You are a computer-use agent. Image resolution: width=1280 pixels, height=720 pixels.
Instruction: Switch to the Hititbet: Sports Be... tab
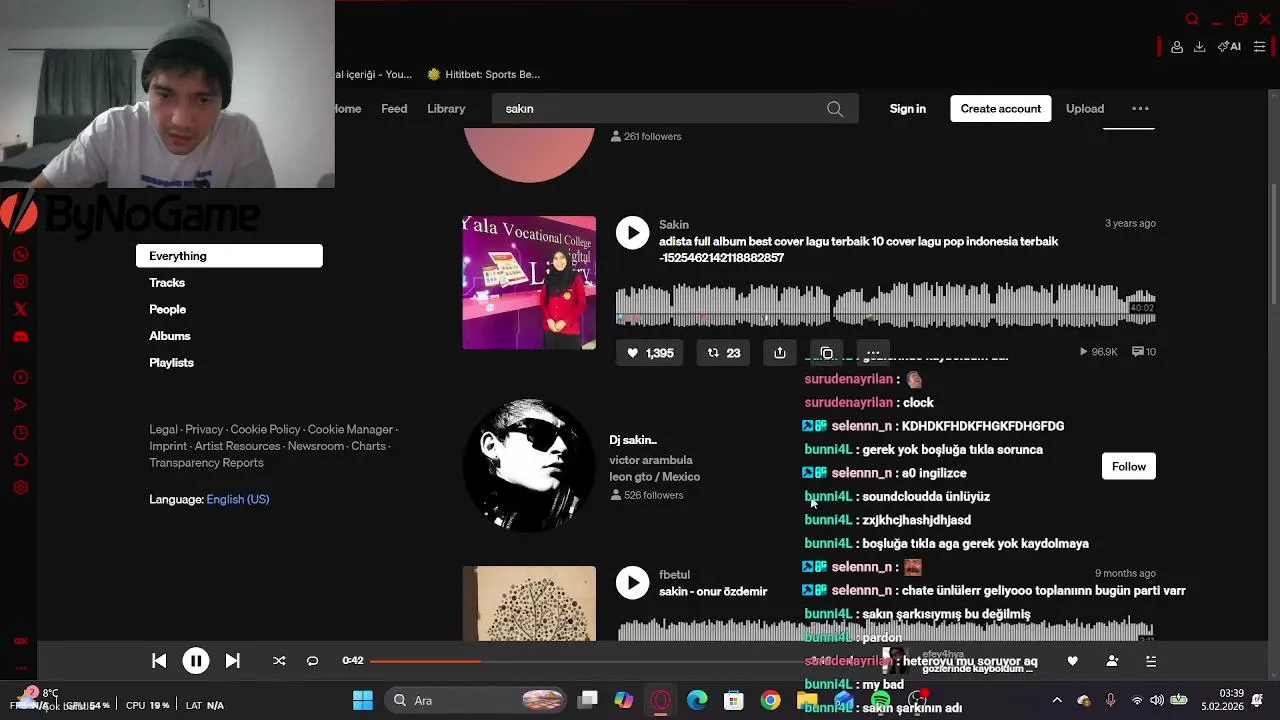click(484, 74)
